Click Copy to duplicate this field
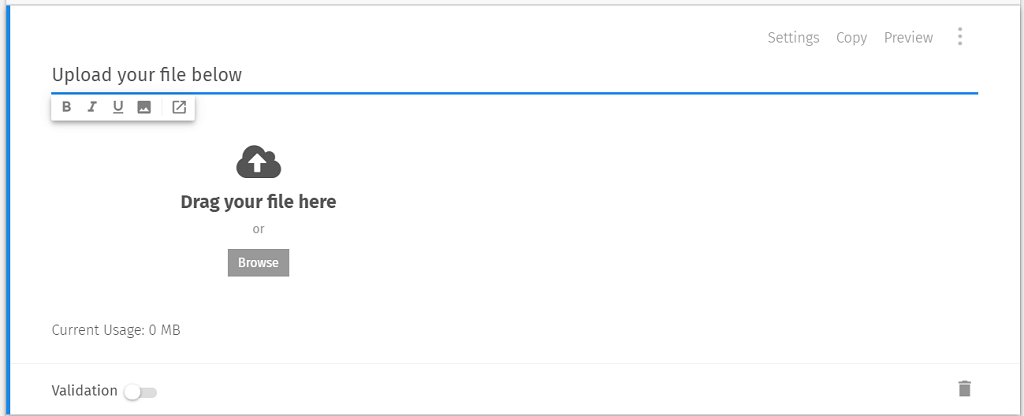Viewport: 1024px width, 416px height. [851, 38]
